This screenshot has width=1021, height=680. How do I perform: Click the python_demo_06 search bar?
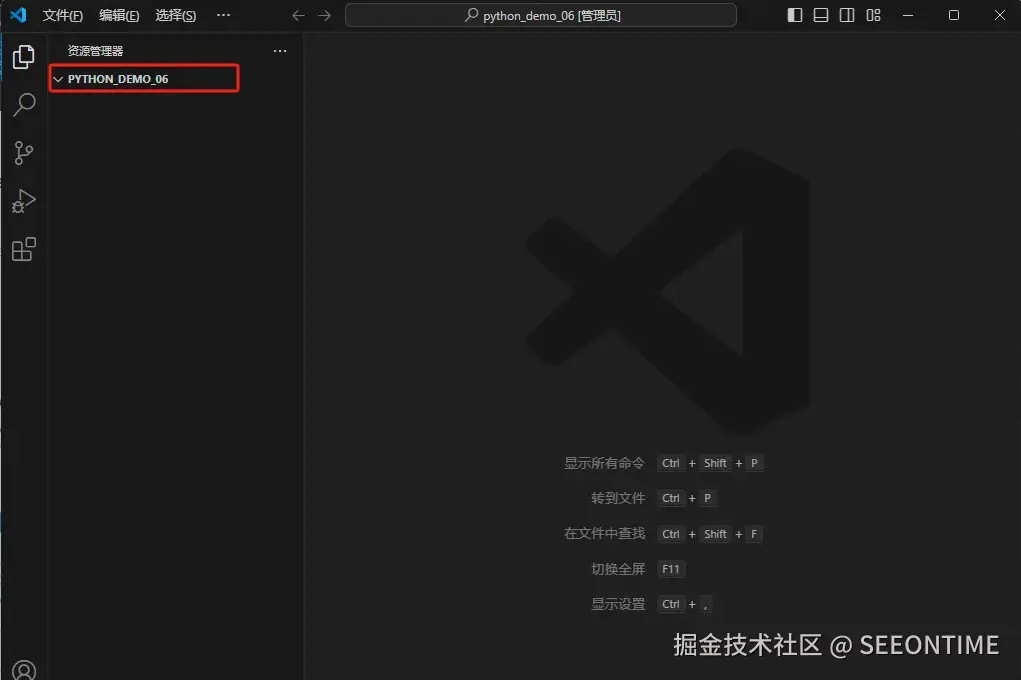coord(540,15)
